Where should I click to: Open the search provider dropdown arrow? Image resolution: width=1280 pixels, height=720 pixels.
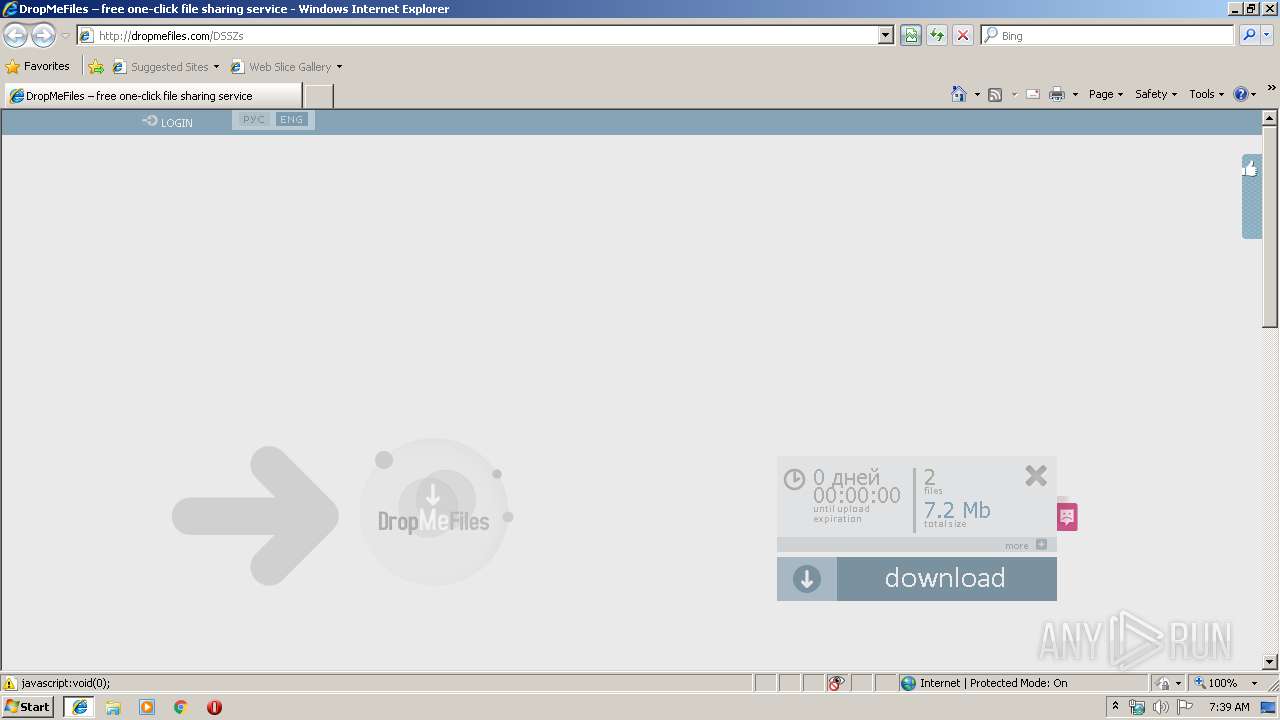tap(1267, 35)
